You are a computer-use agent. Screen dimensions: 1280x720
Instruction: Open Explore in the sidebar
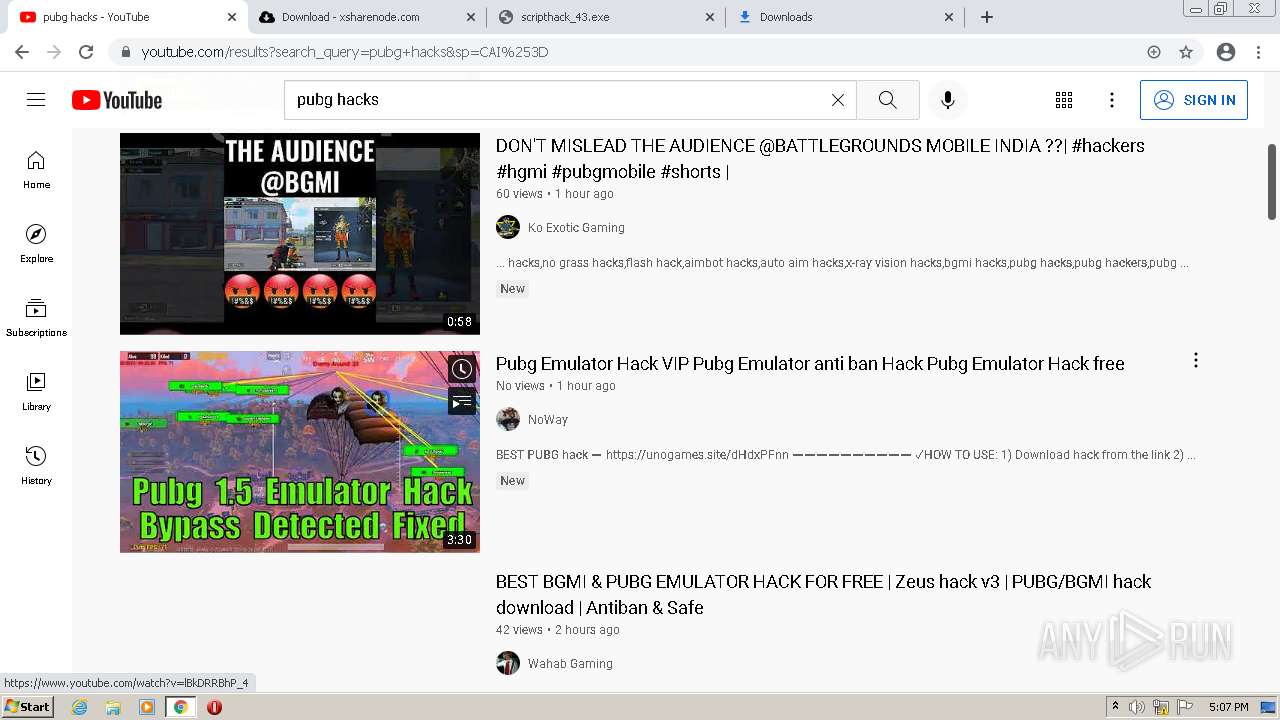[x=36, y=244]
